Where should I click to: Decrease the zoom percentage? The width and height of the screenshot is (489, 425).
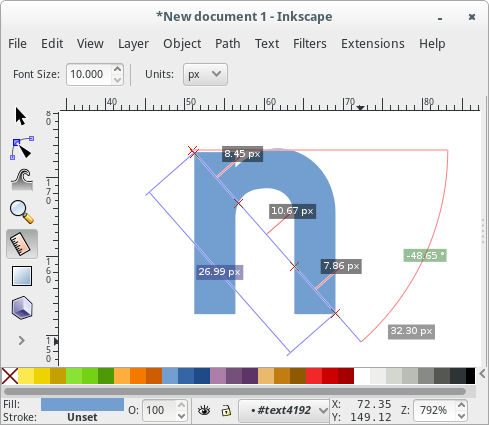pyautogui.click(x=461, y=416)
